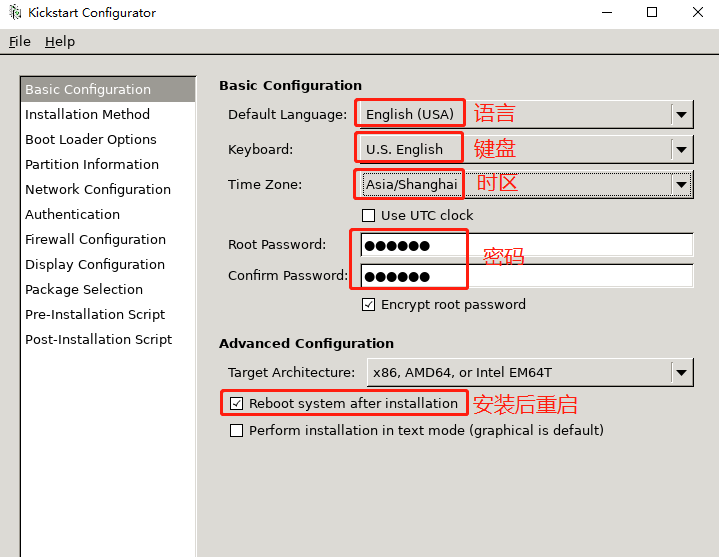Close the Kickstart Configurator window
This screenshot has height=557, width=719.
(x=697, y=12)
